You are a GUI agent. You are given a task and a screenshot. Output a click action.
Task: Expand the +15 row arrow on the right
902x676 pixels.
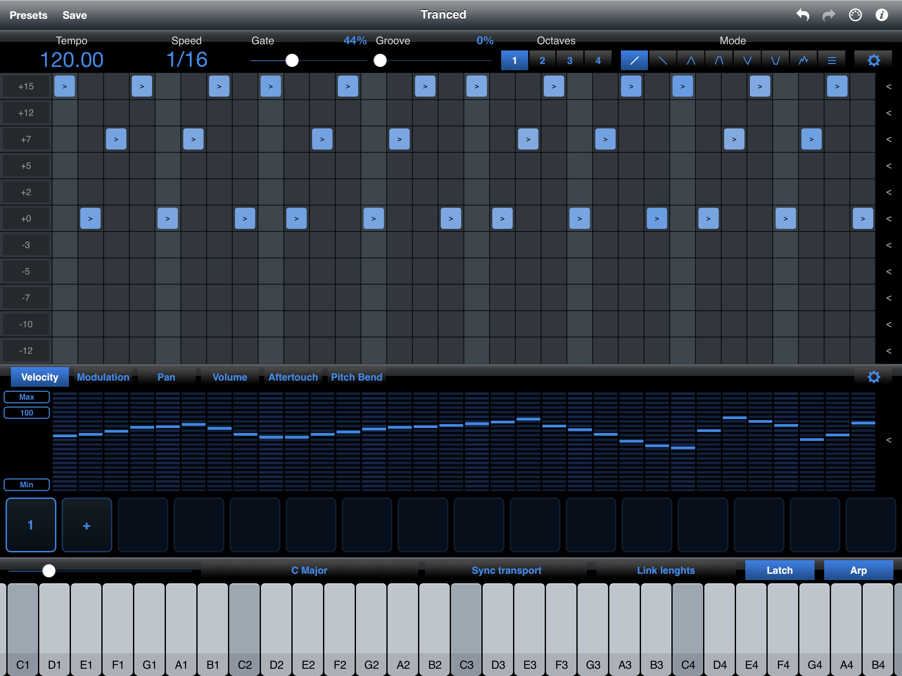point(888,87)
